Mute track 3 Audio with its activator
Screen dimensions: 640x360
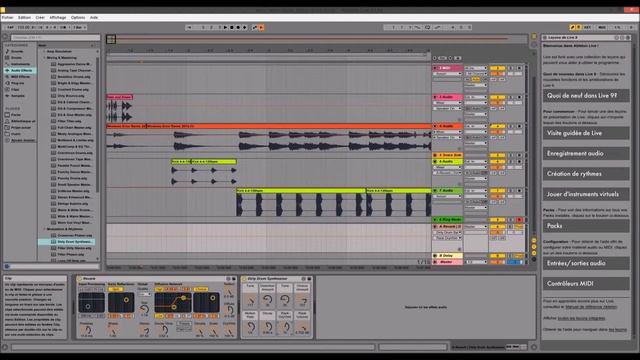pos(498,127)
